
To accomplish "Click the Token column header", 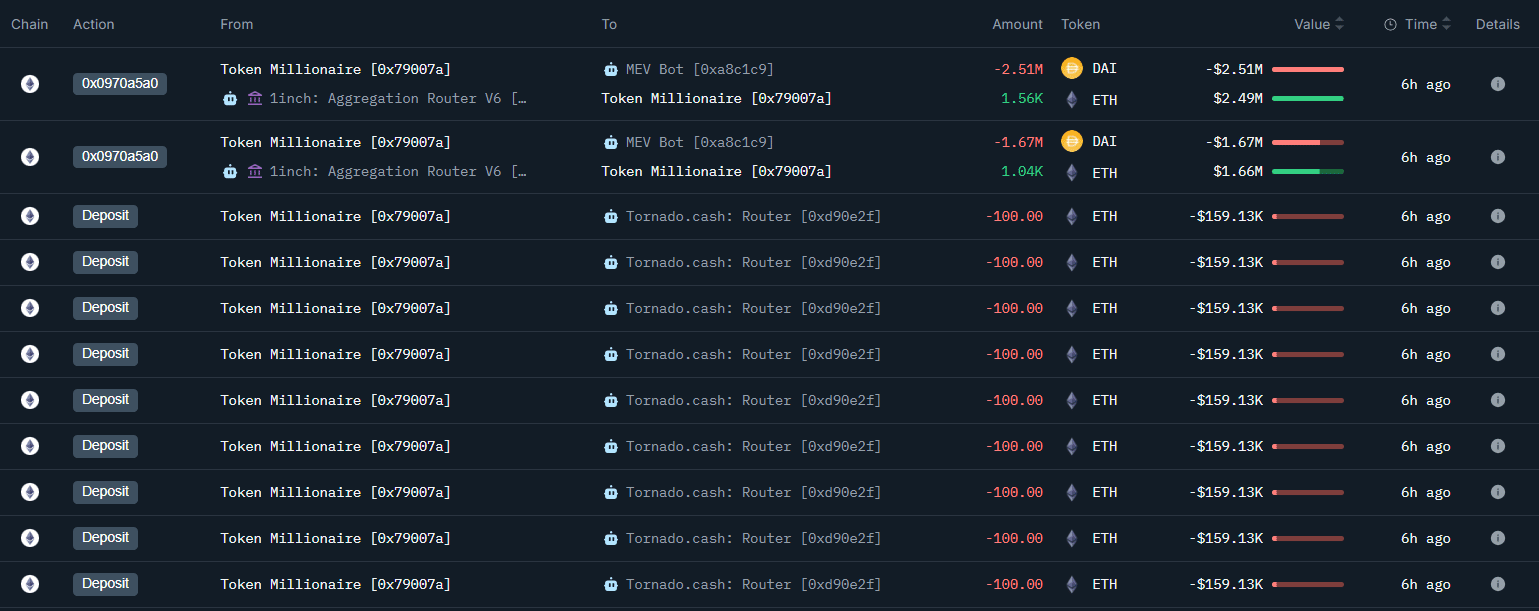I will 1080,24.
